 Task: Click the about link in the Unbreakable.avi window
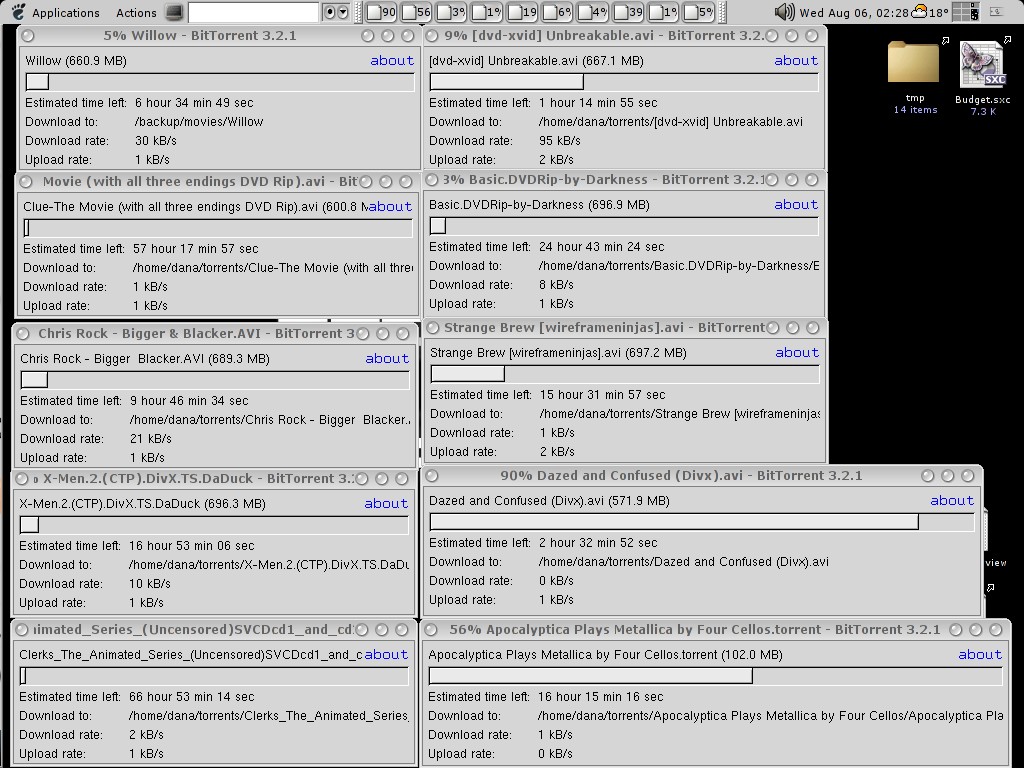click(796, 61)
